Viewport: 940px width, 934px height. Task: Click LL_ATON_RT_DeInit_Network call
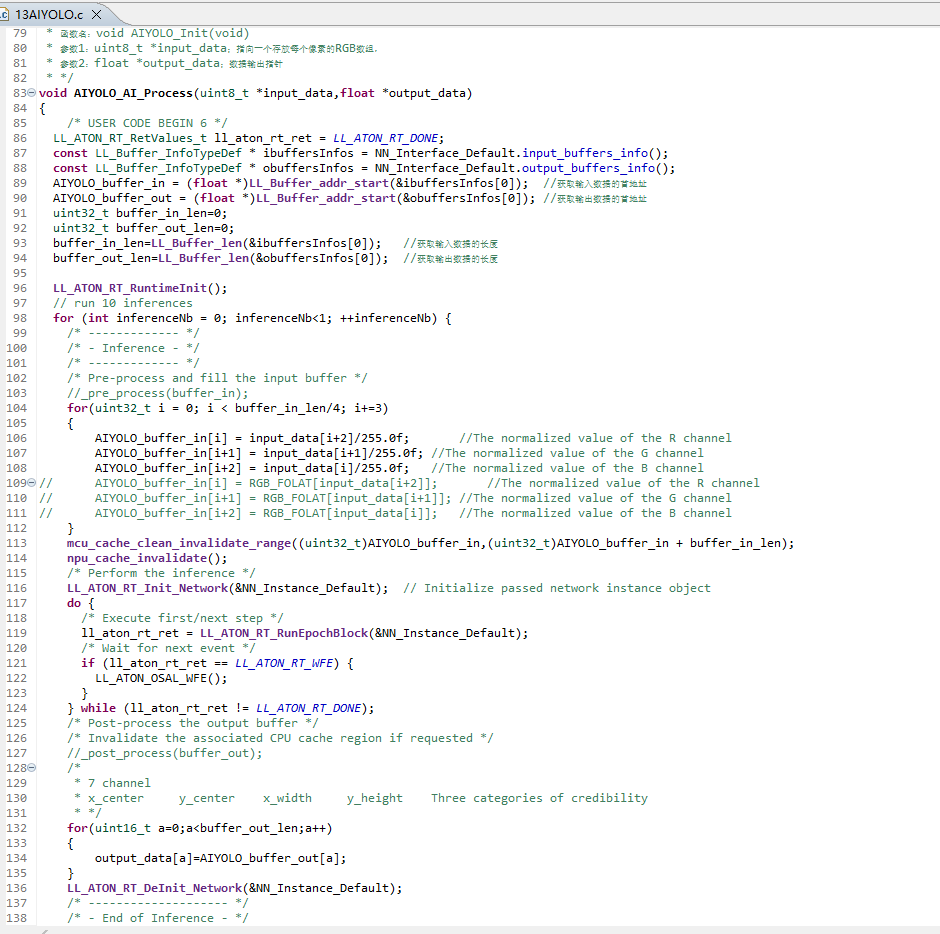click(155, 888)
